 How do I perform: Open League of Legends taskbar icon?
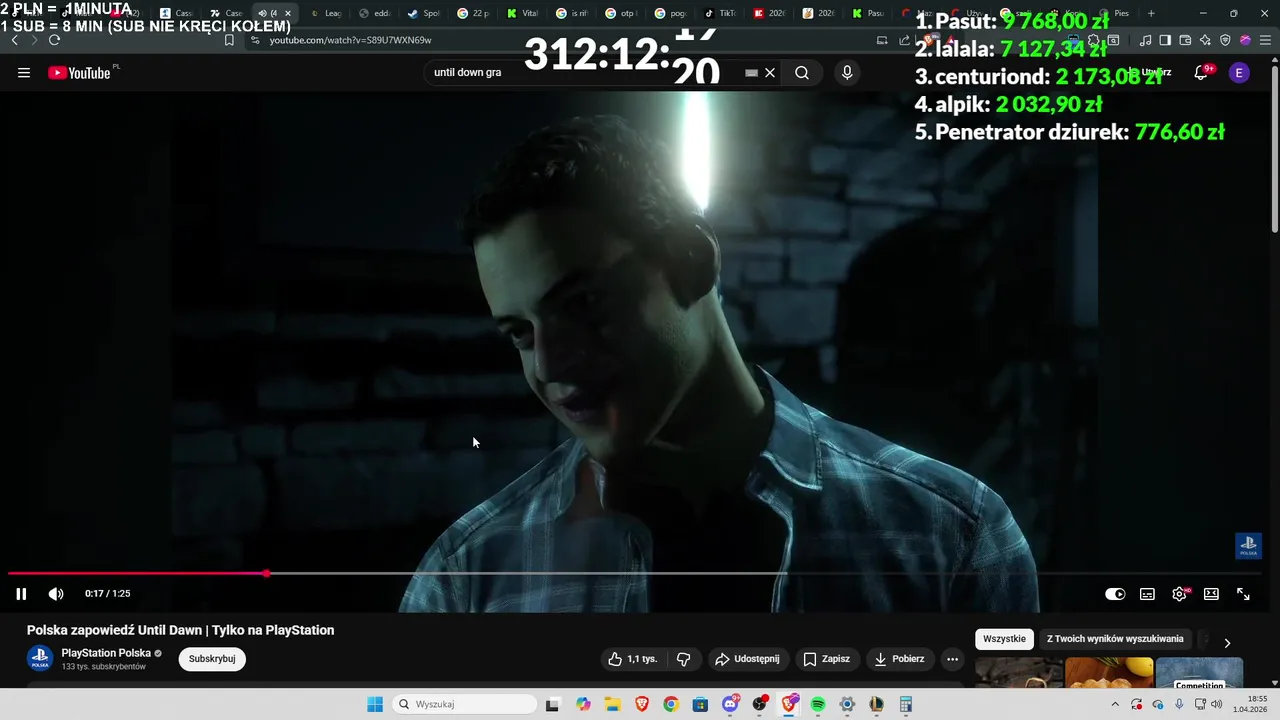click(876, 704)
